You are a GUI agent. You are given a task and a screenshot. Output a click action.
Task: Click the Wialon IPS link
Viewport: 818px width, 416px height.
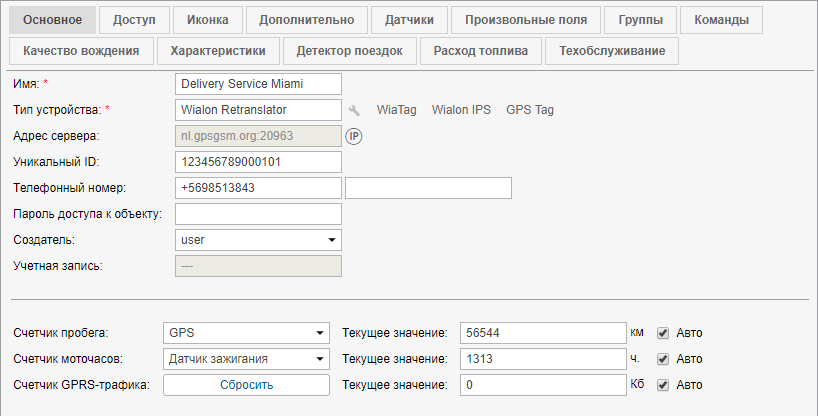(x=461, y=110)
